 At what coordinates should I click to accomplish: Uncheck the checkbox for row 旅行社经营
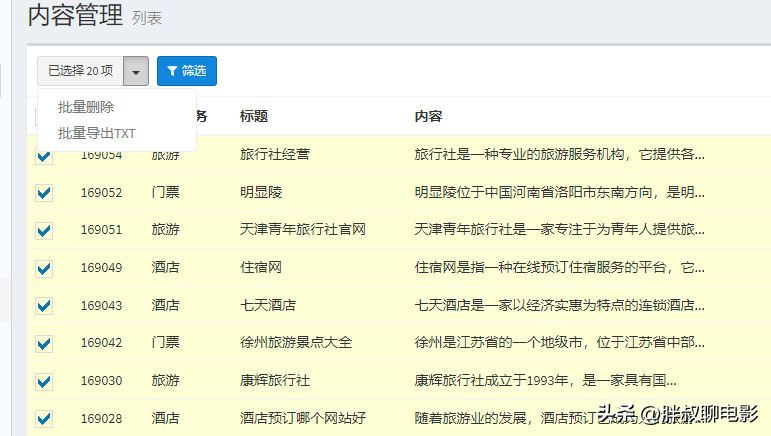pos(44,156)
